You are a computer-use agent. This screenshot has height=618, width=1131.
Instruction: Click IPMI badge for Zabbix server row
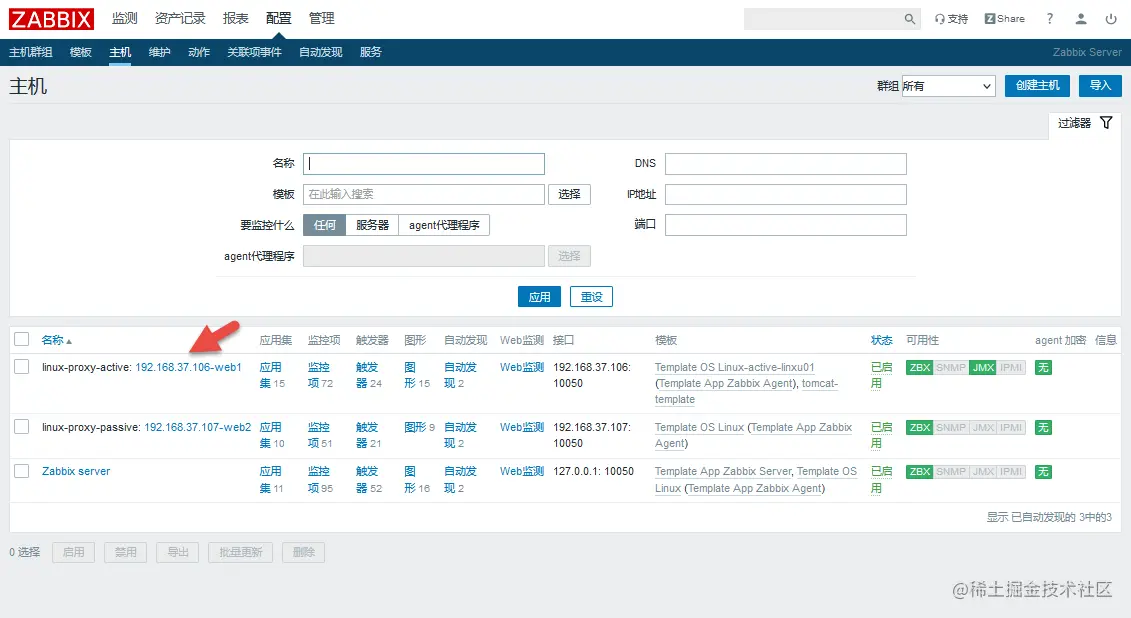[x=1011, y=472]
